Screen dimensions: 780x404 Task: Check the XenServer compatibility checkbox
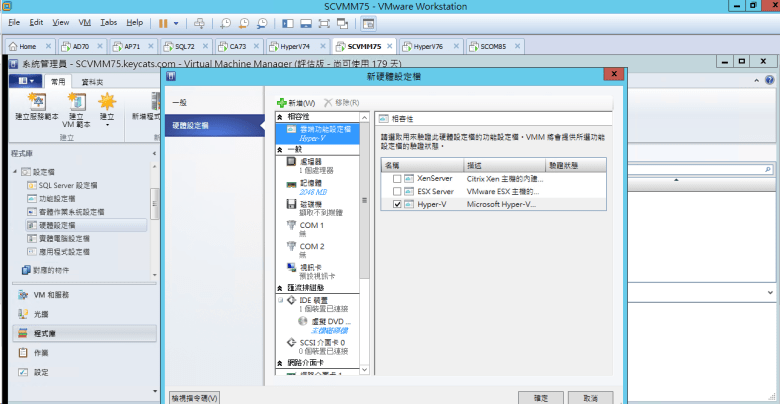[x=398, y=178]
